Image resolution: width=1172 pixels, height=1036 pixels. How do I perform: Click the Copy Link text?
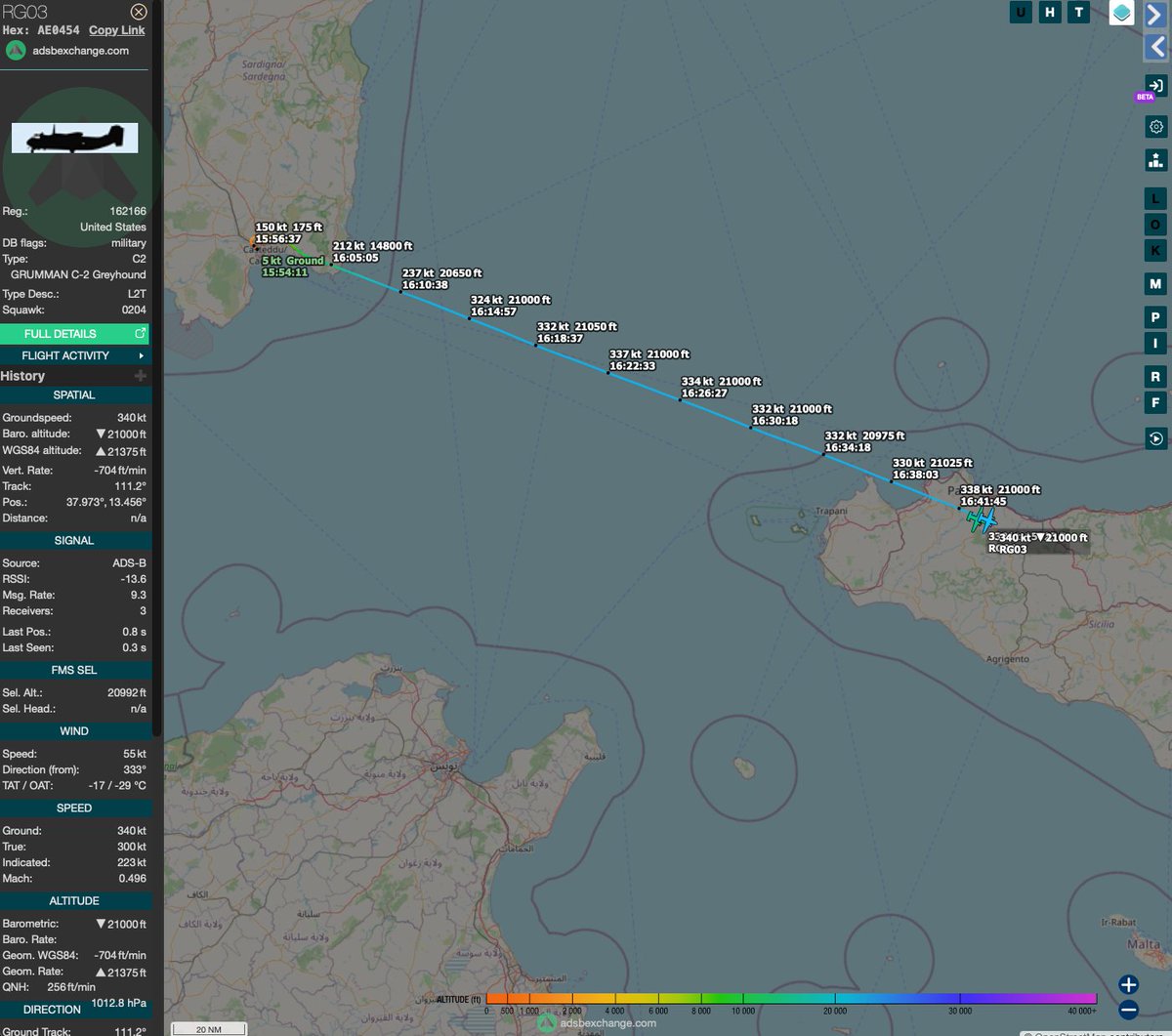pos(116,30)
